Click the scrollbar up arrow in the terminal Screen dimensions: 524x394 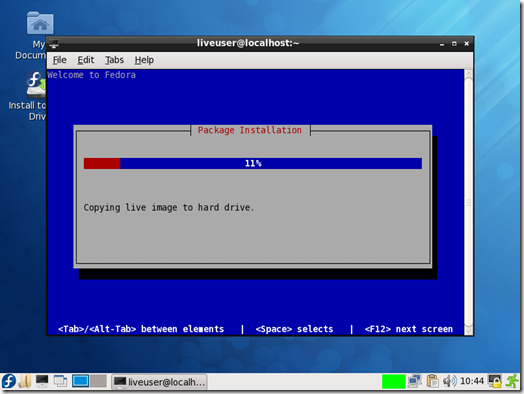469,74
